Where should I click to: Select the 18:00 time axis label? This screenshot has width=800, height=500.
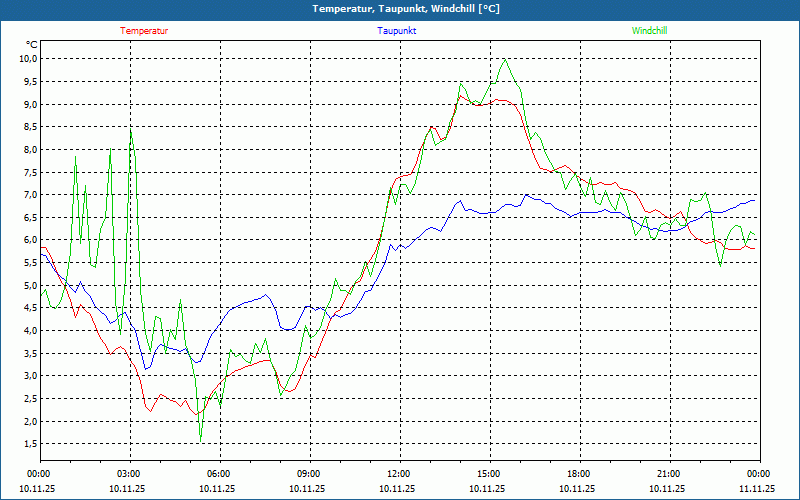(578, 474)
